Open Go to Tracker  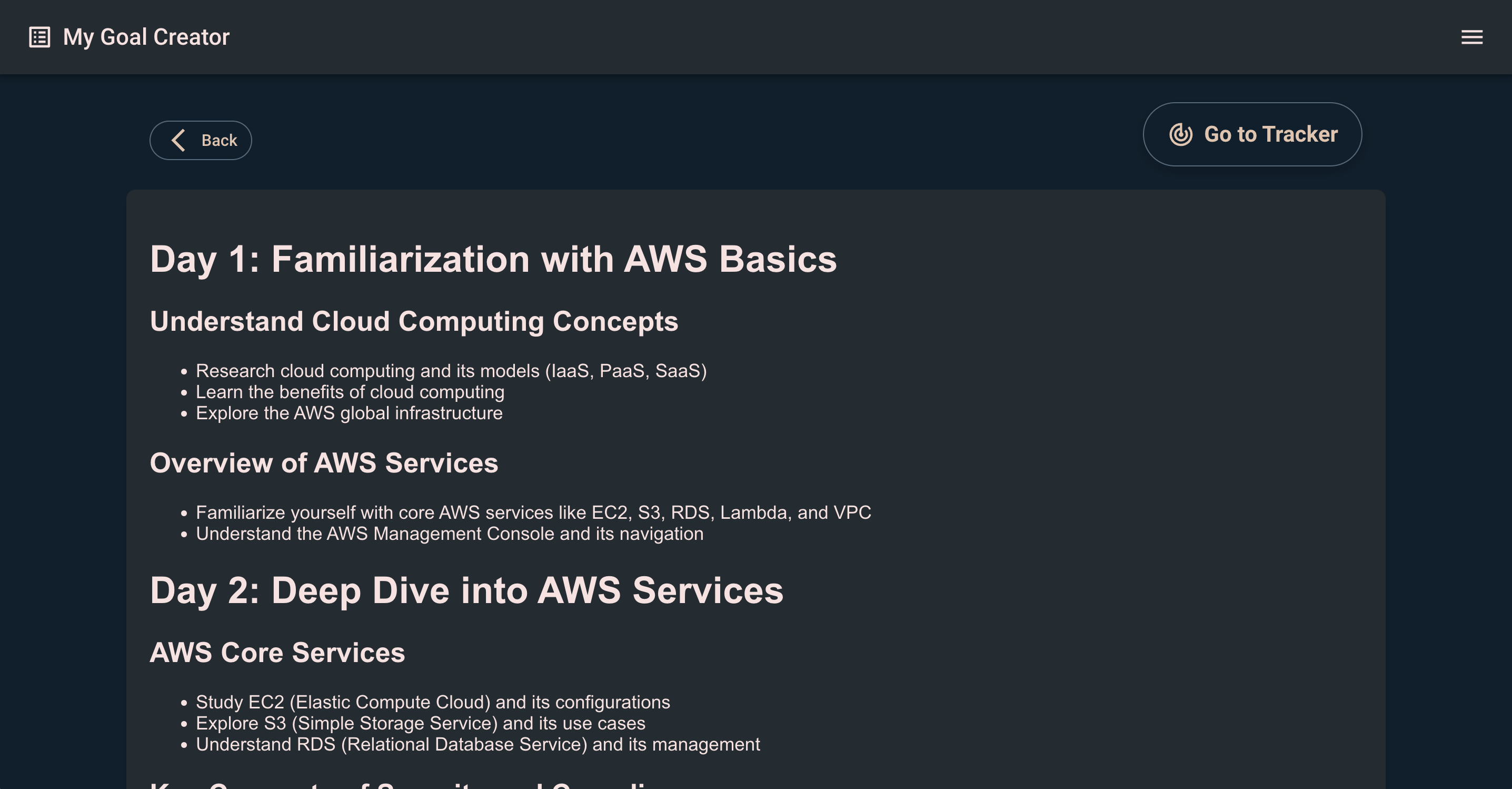pyautogui.click(x=1252, y=134)
